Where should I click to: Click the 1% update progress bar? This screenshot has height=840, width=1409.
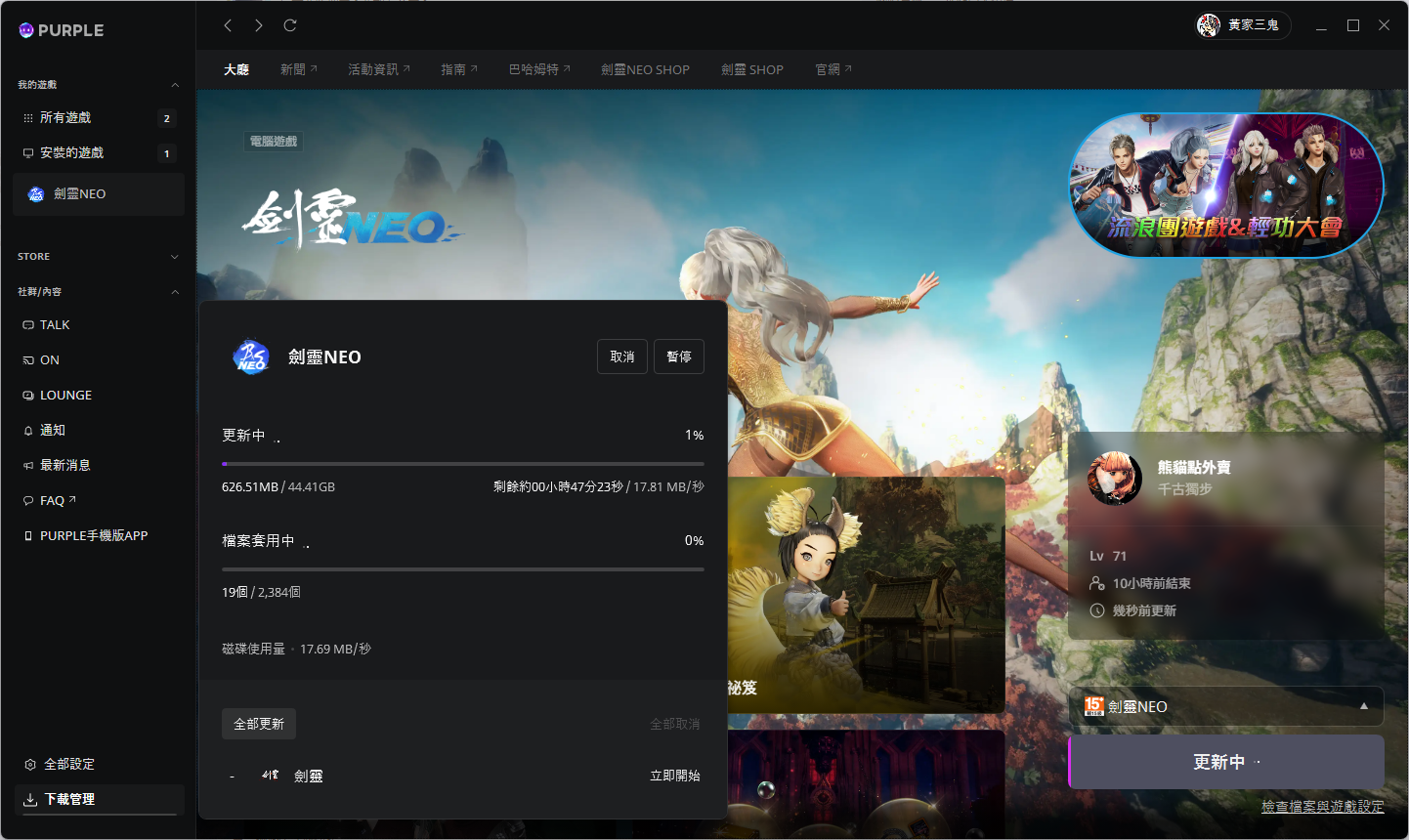tap(462, 462)
